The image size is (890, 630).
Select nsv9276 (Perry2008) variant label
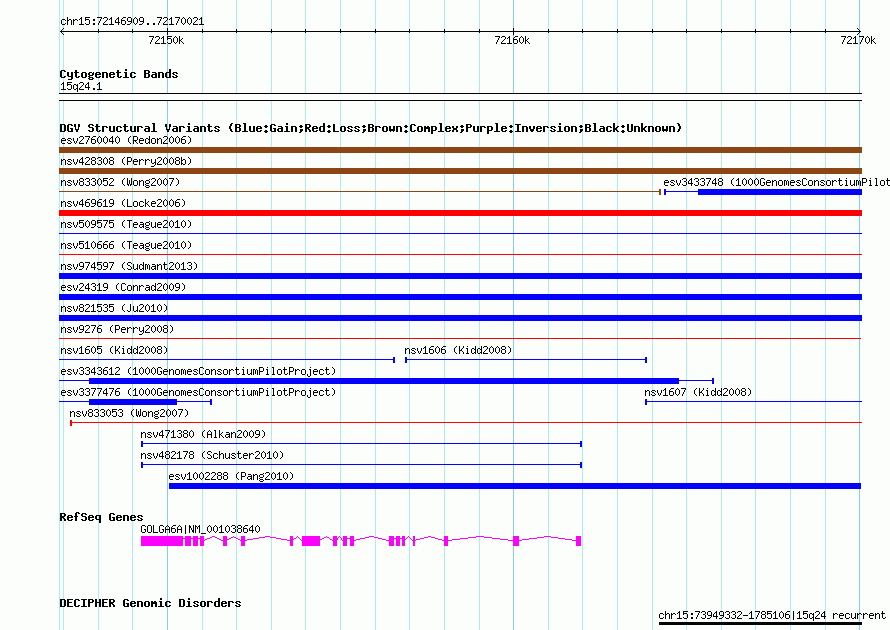[x=117, y=329]
